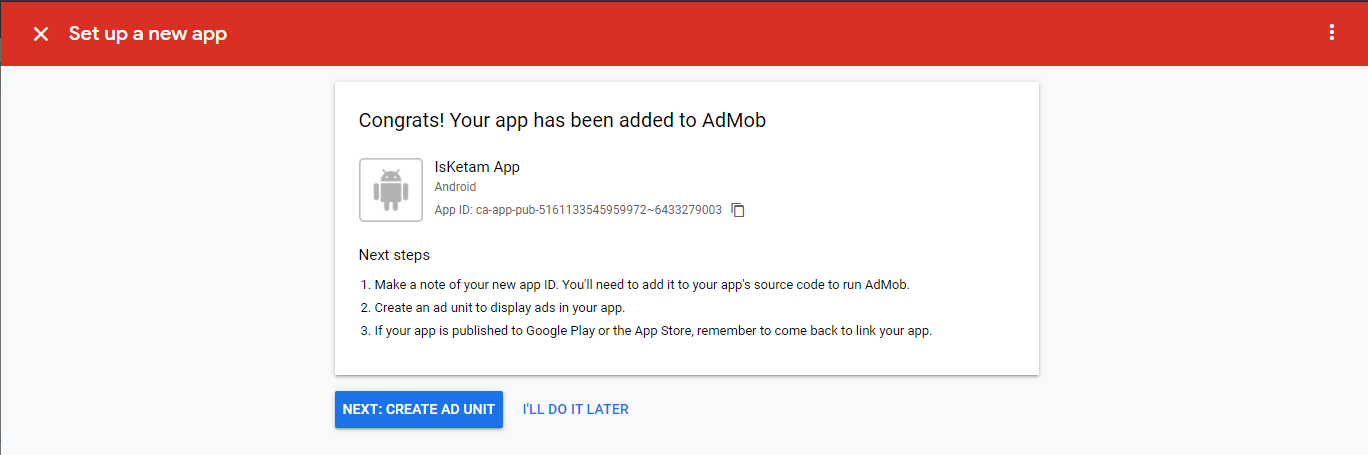This screenshot has height=455, width=1368.
Task: Click the ca-app-pub ID number value
Action: (598, 210)
